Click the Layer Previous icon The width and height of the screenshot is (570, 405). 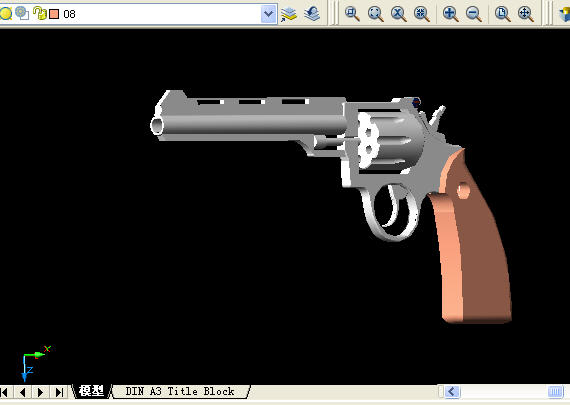click(x=312, y=14)
